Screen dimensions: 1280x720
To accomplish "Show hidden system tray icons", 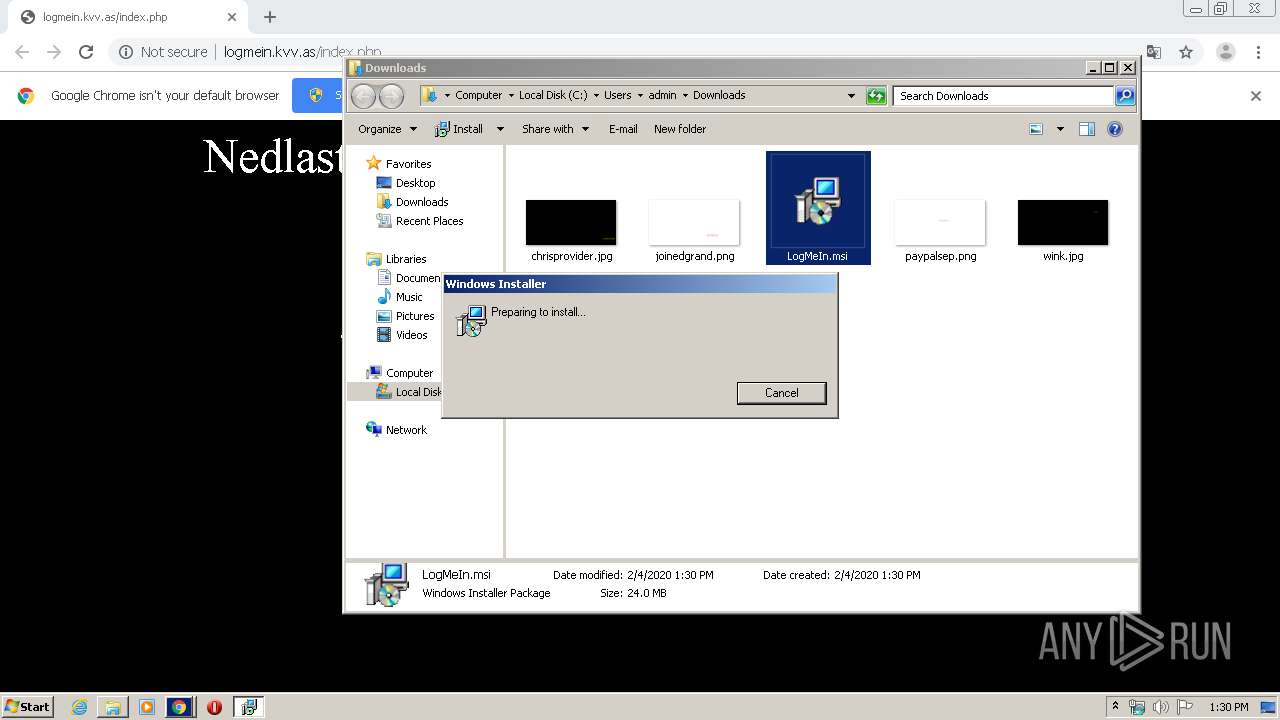I will [1115, 707].
